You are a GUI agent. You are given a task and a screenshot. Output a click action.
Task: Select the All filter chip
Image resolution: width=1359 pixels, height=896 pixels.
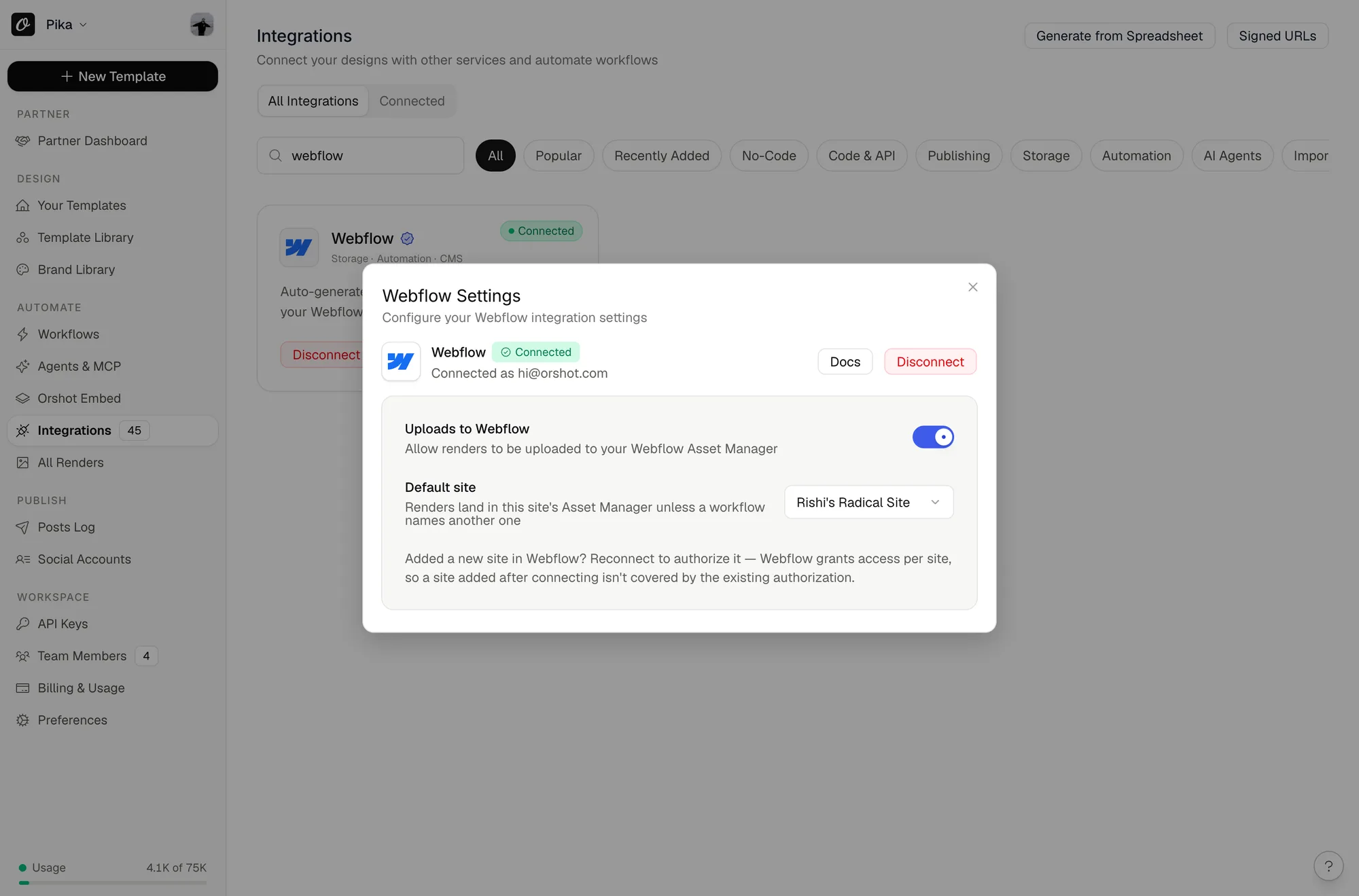[x=495, y=156]
